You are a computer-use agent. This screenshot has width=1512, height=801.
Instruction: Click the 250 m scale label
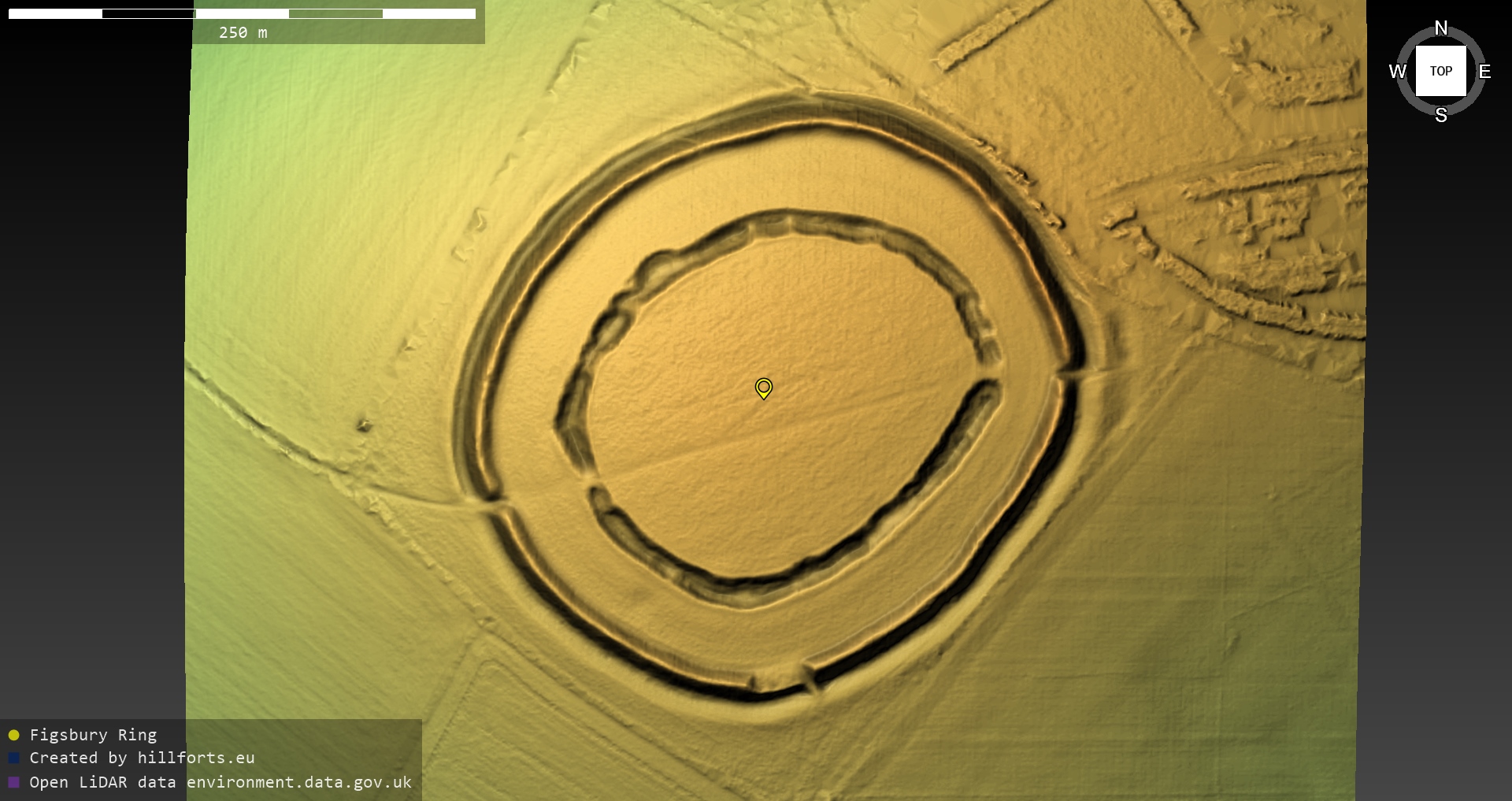pos(243,32)
